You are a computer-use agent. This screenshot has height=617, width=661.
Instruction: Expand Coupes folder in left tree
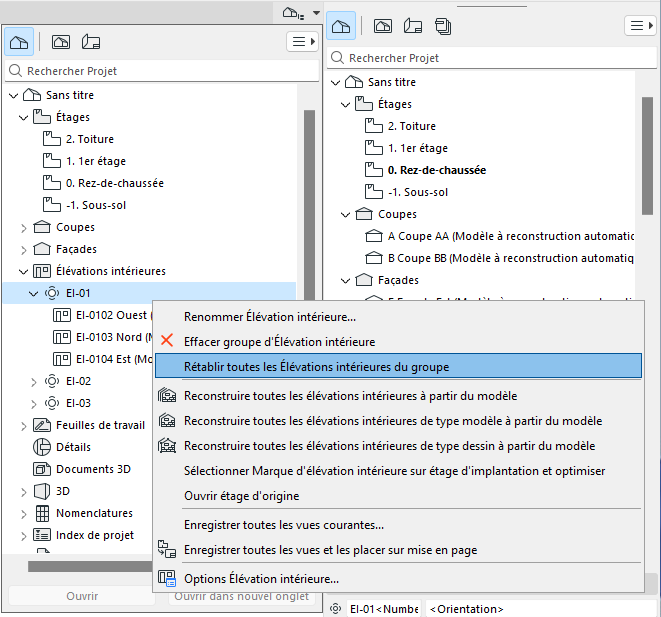tap(24, 228)
